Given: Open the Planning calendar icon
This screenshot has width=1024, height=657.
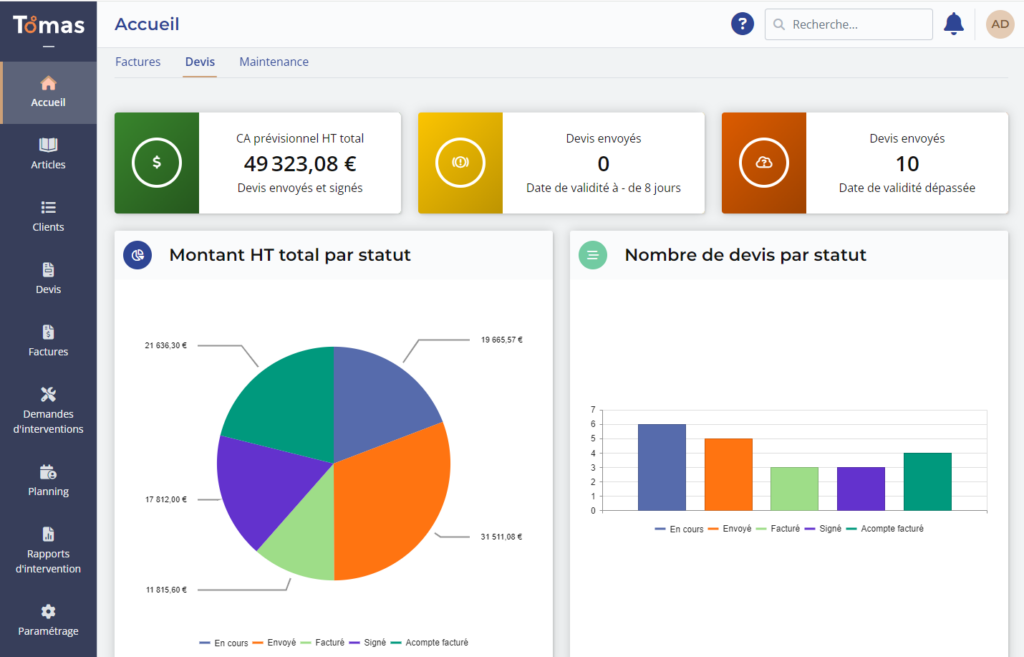Looking at the screenshot, I should (x=48, y=472).
